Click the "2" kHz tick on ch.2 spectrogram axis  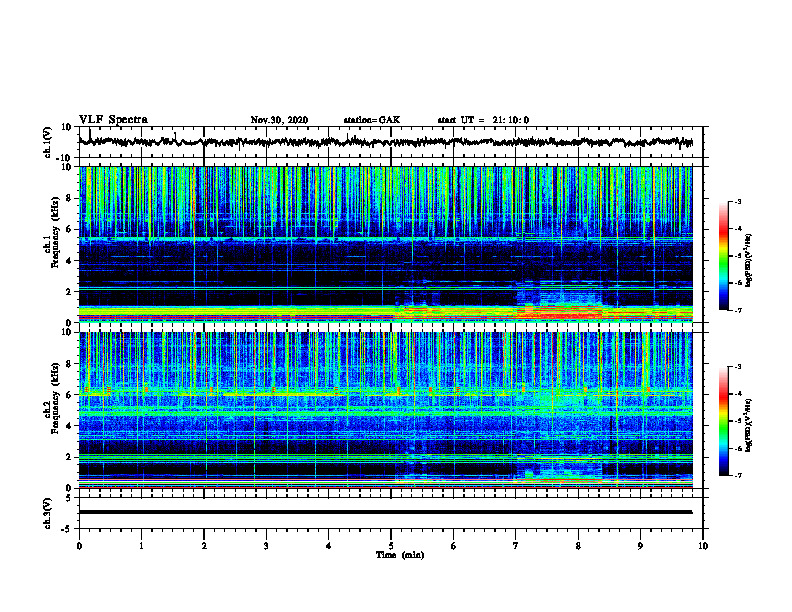[x=69, y=457]
